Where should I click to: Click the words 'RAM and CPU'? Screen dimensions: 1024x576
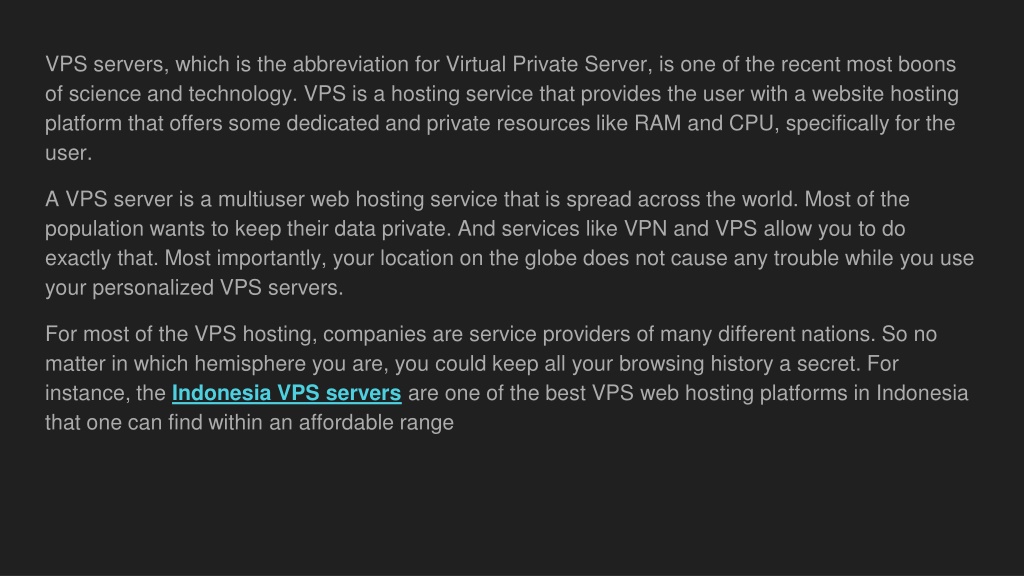pyautogui.click(x=704, y=123)
